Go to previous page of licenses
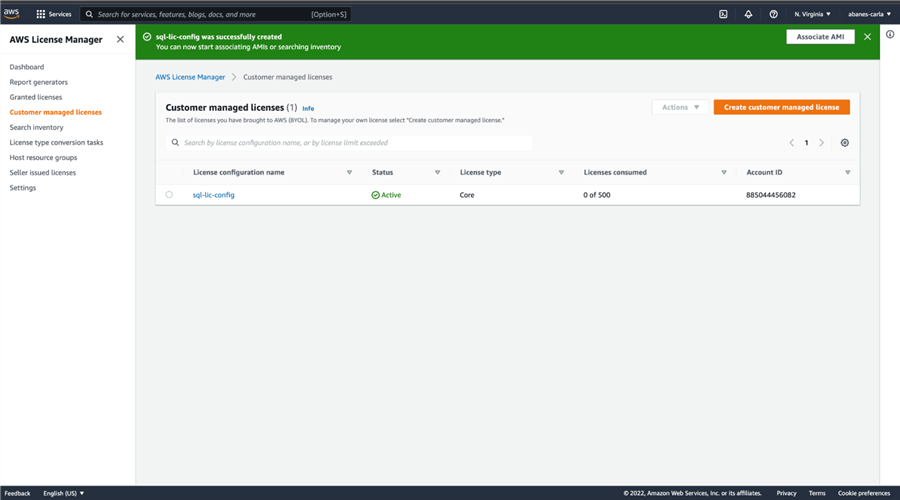 pos(792,142)
